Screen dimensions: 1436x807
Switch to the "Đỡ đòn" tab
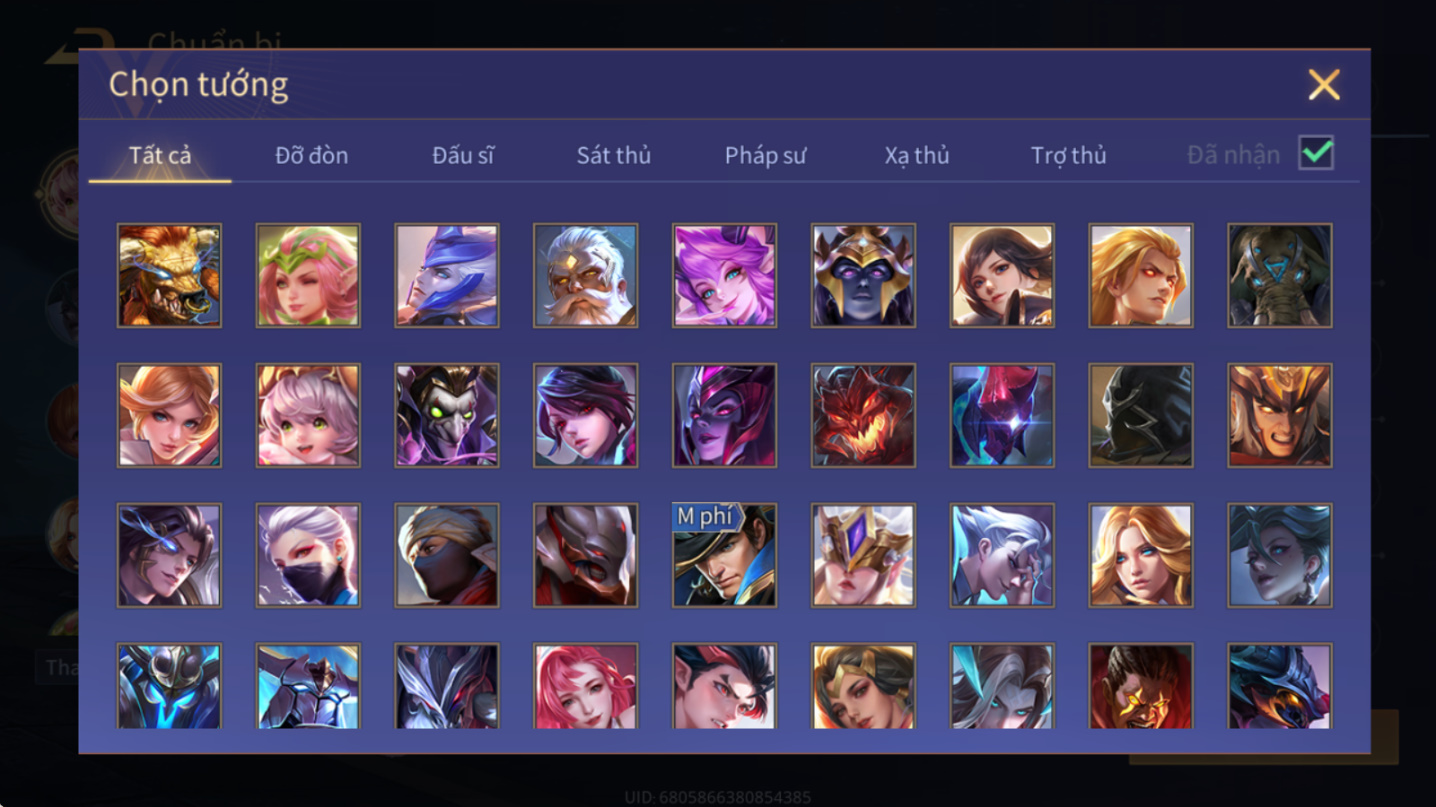click(x=312, y=155)
